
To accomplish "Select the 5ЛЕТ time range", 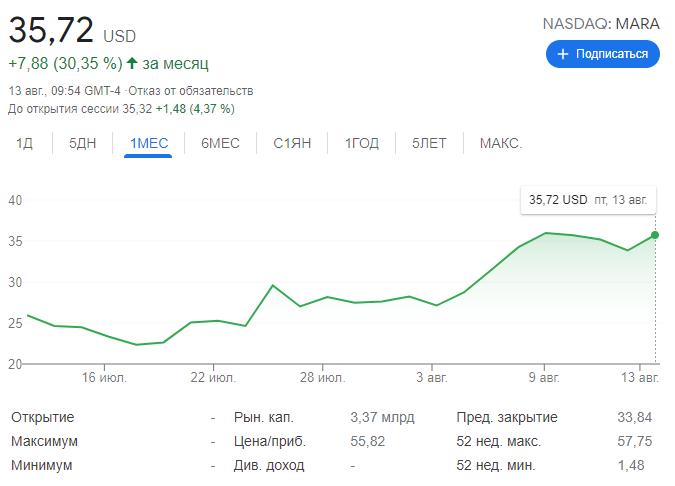I will pyautogui.click(x=429, y=143).
